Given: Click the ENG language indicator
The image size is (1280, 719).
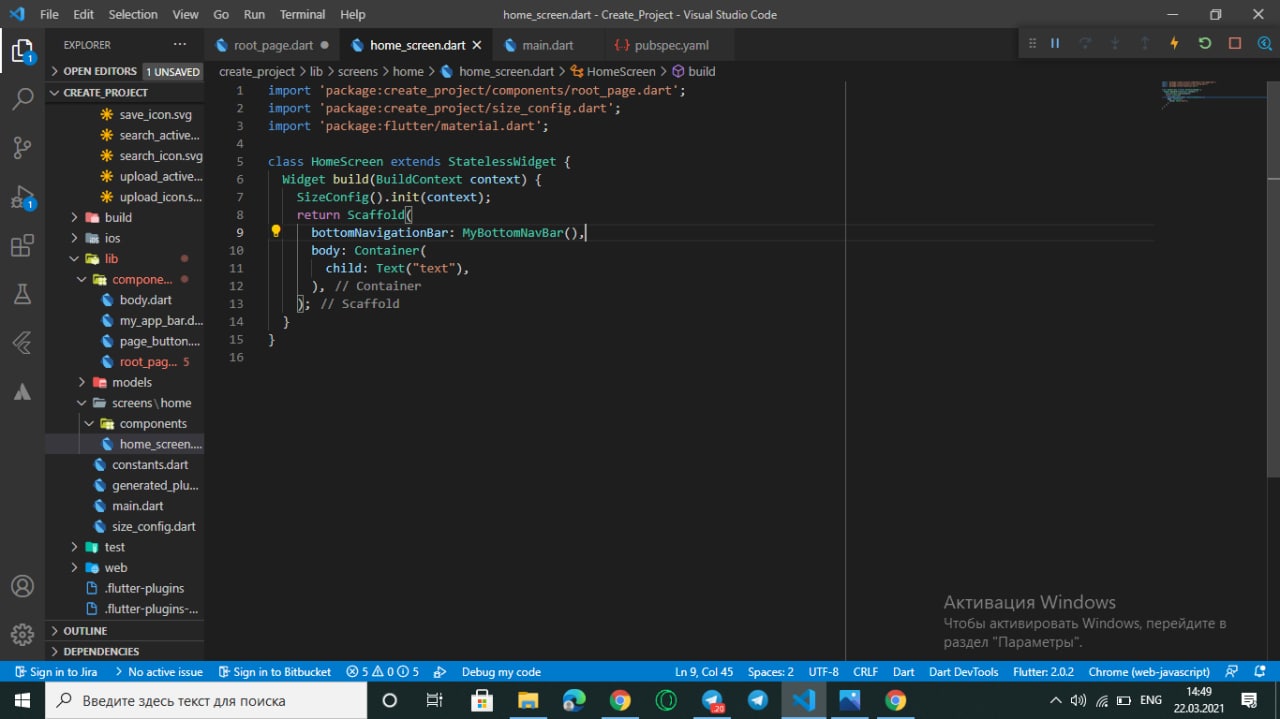Looking at the screenshot, I should [x=1150, y=700].
